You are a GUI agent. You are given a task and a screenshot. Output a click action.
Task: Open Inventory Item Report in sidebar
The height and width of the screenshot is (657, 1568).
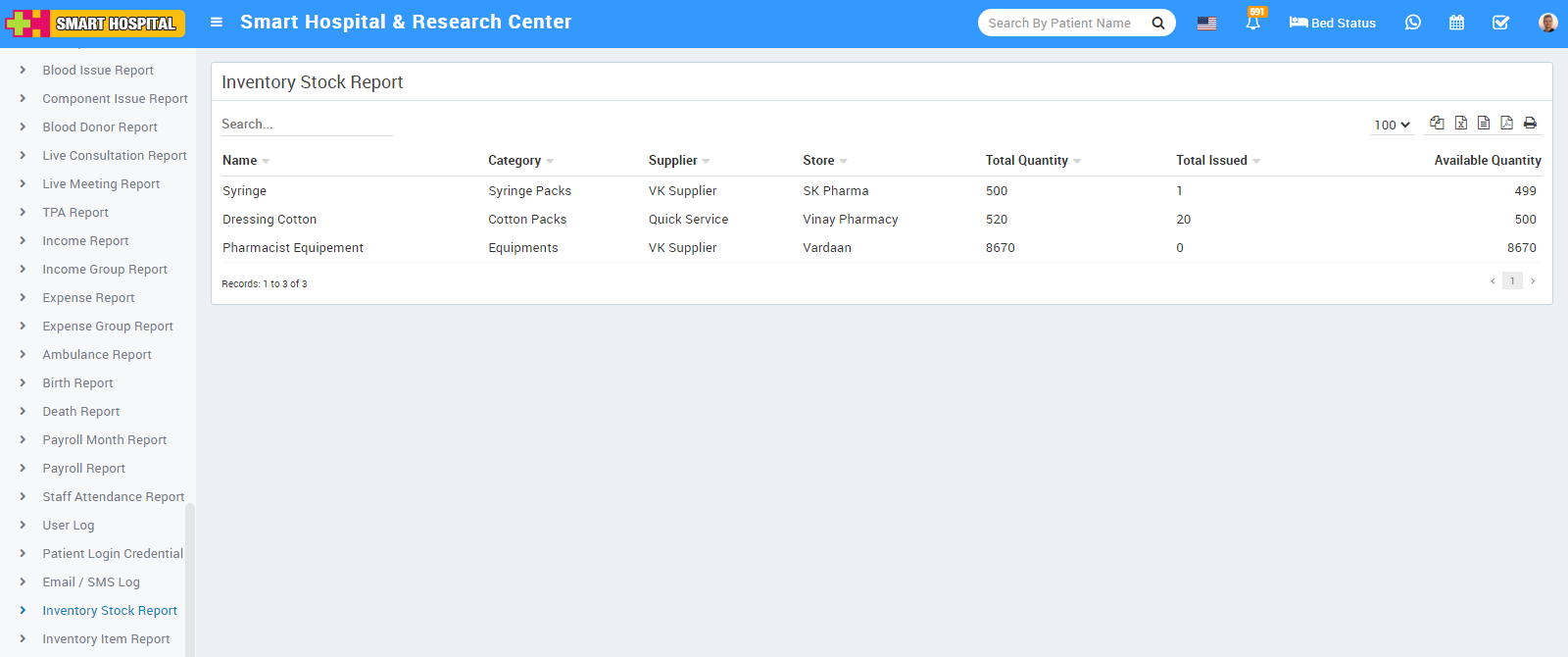(x=106, y=639)
